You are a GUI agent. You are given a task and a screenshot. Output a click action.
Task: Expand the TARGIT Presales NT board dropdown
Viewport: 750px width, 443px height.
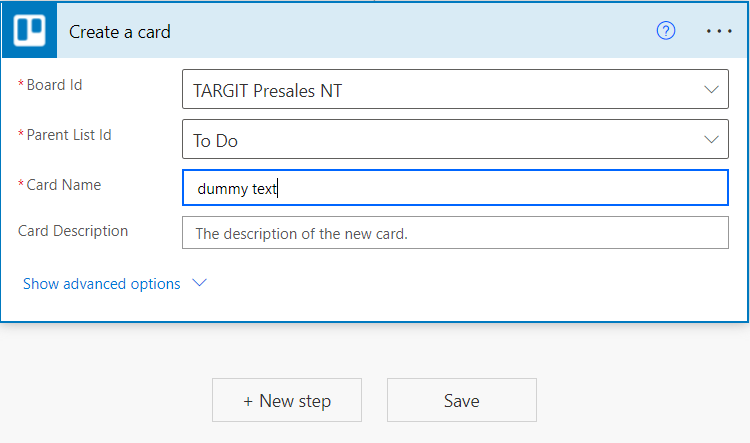455,89
